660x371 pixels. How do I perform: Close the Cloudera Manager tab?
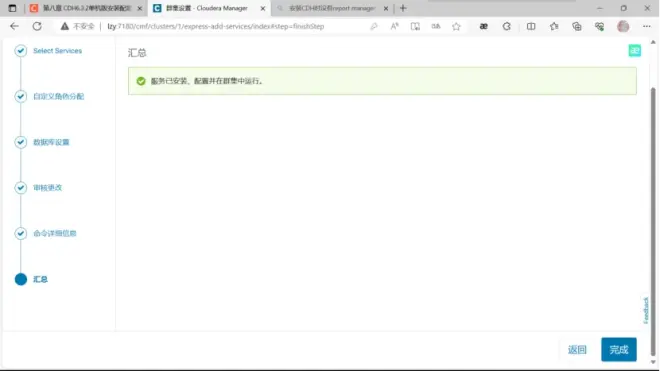click(263, 8)
